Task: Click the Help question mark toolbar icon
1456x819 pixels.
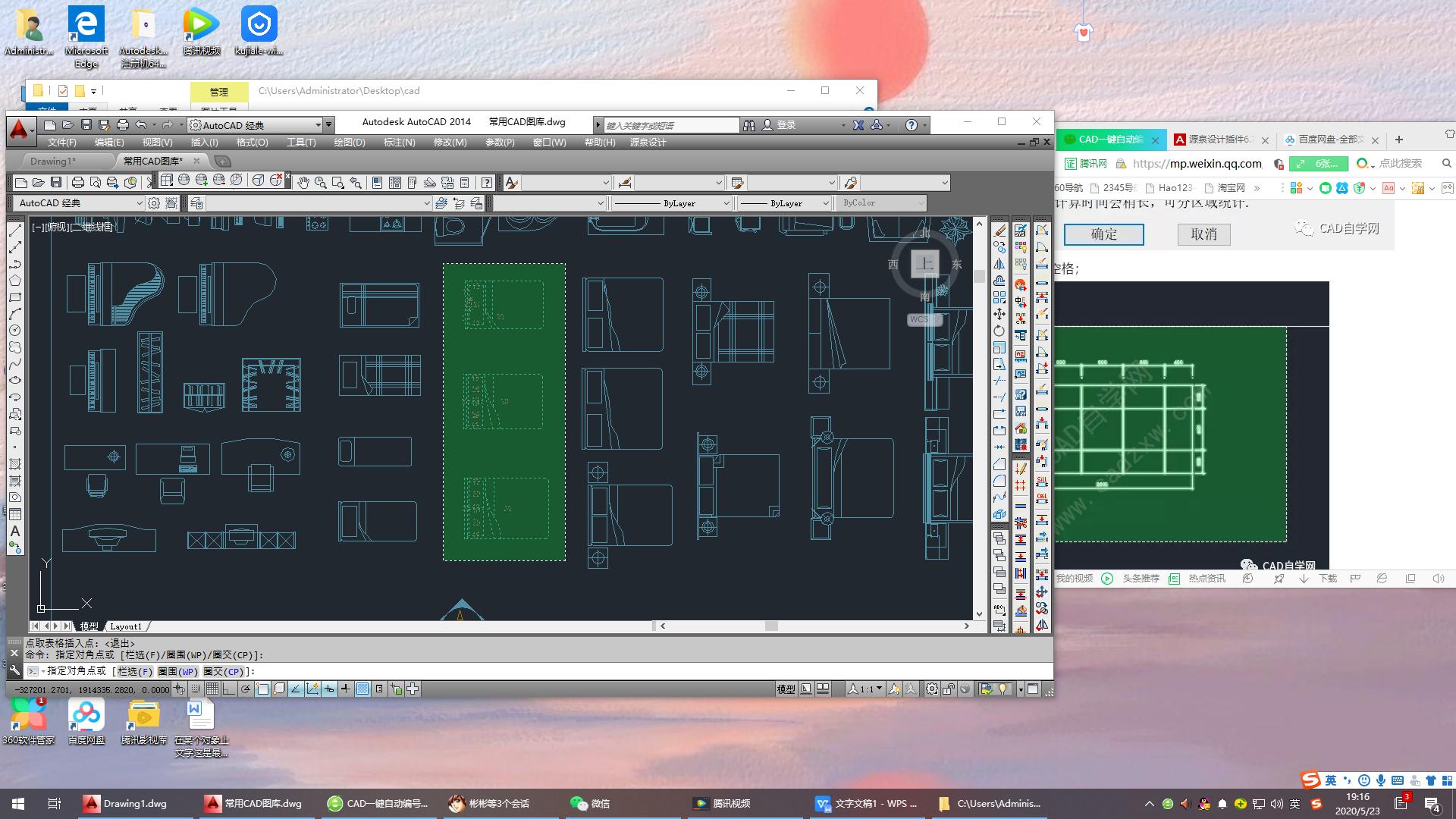Action: pos(487,183)
